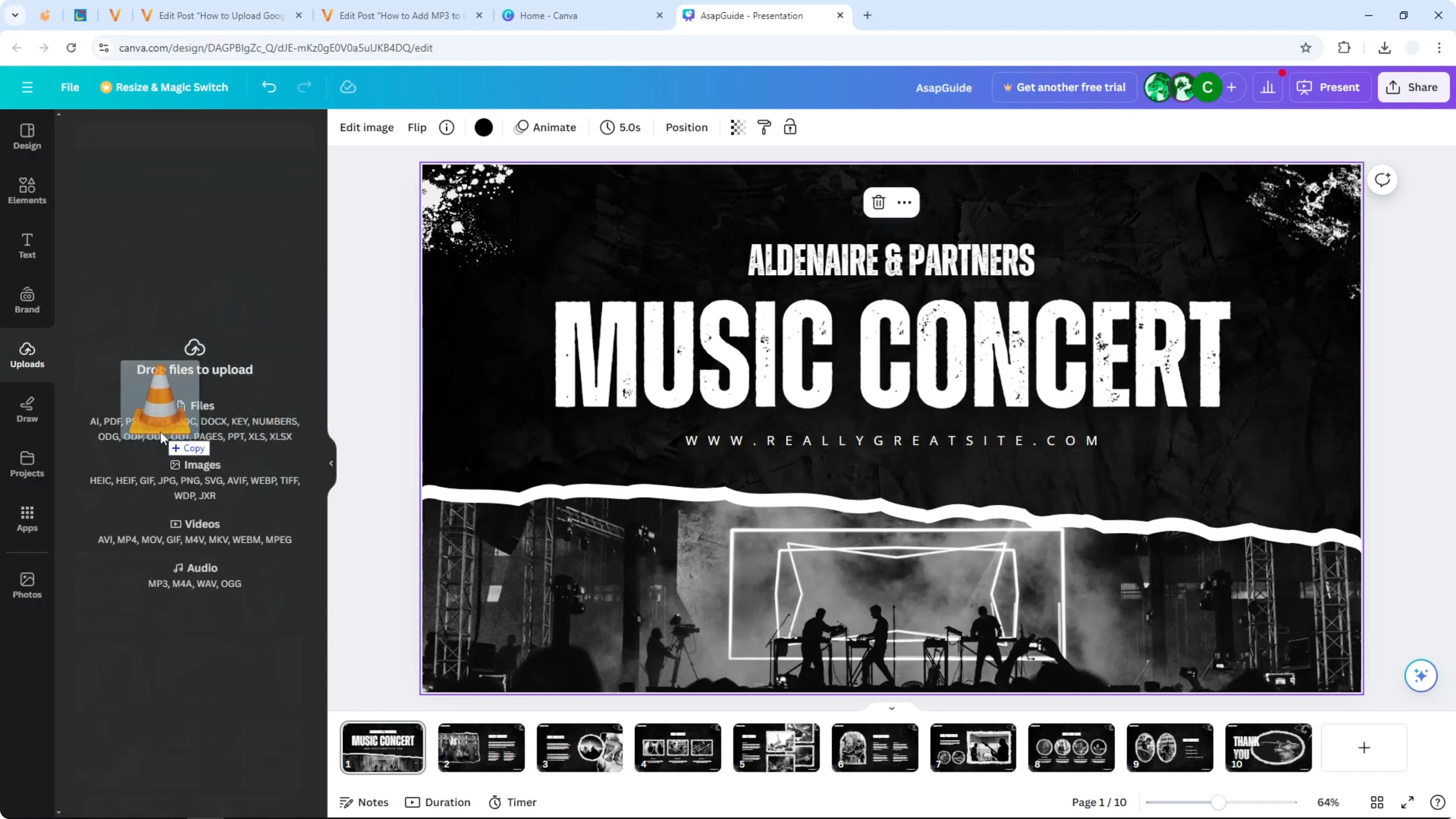Open the Animate panel
1456x819 pixels.
click(x=545, y=127)
